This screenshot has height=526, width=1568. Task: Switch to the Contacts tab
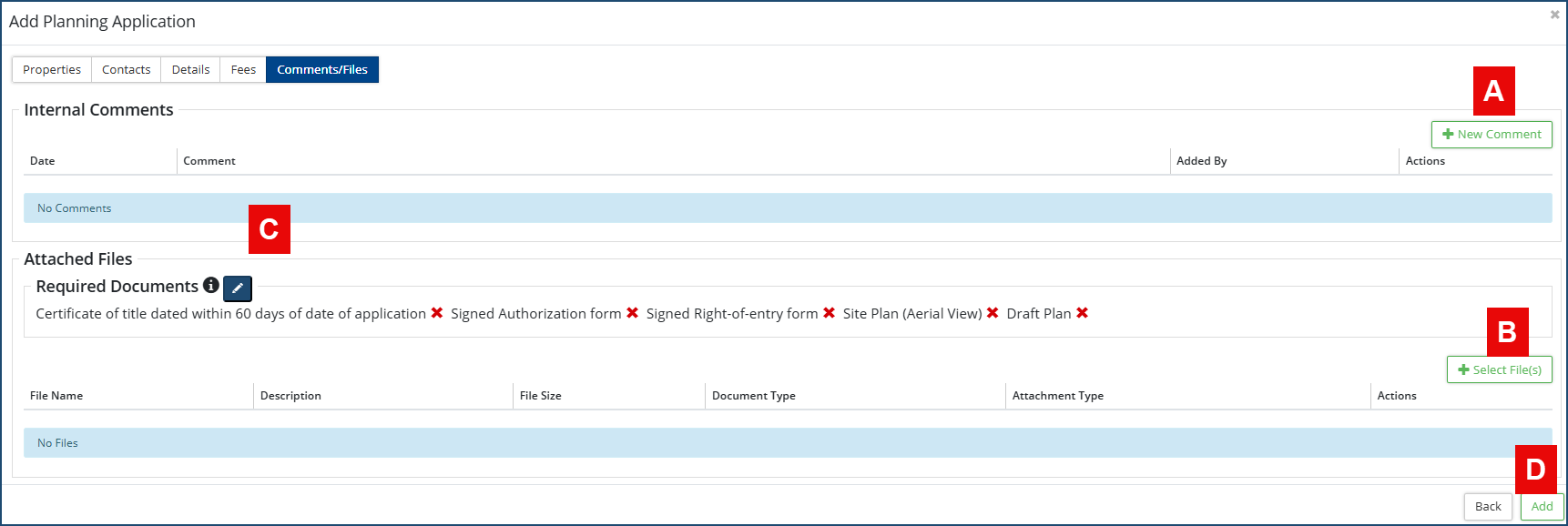click(127, 70)
